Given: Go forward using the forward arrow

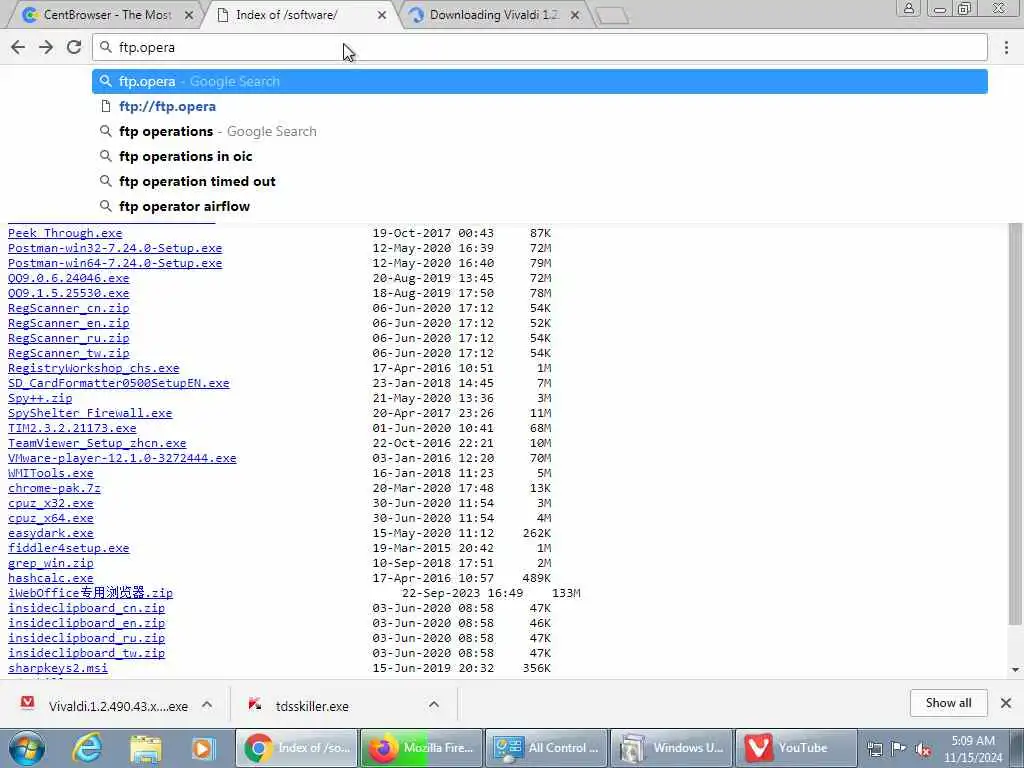Looking at the screenshot, I should point(46,47).
